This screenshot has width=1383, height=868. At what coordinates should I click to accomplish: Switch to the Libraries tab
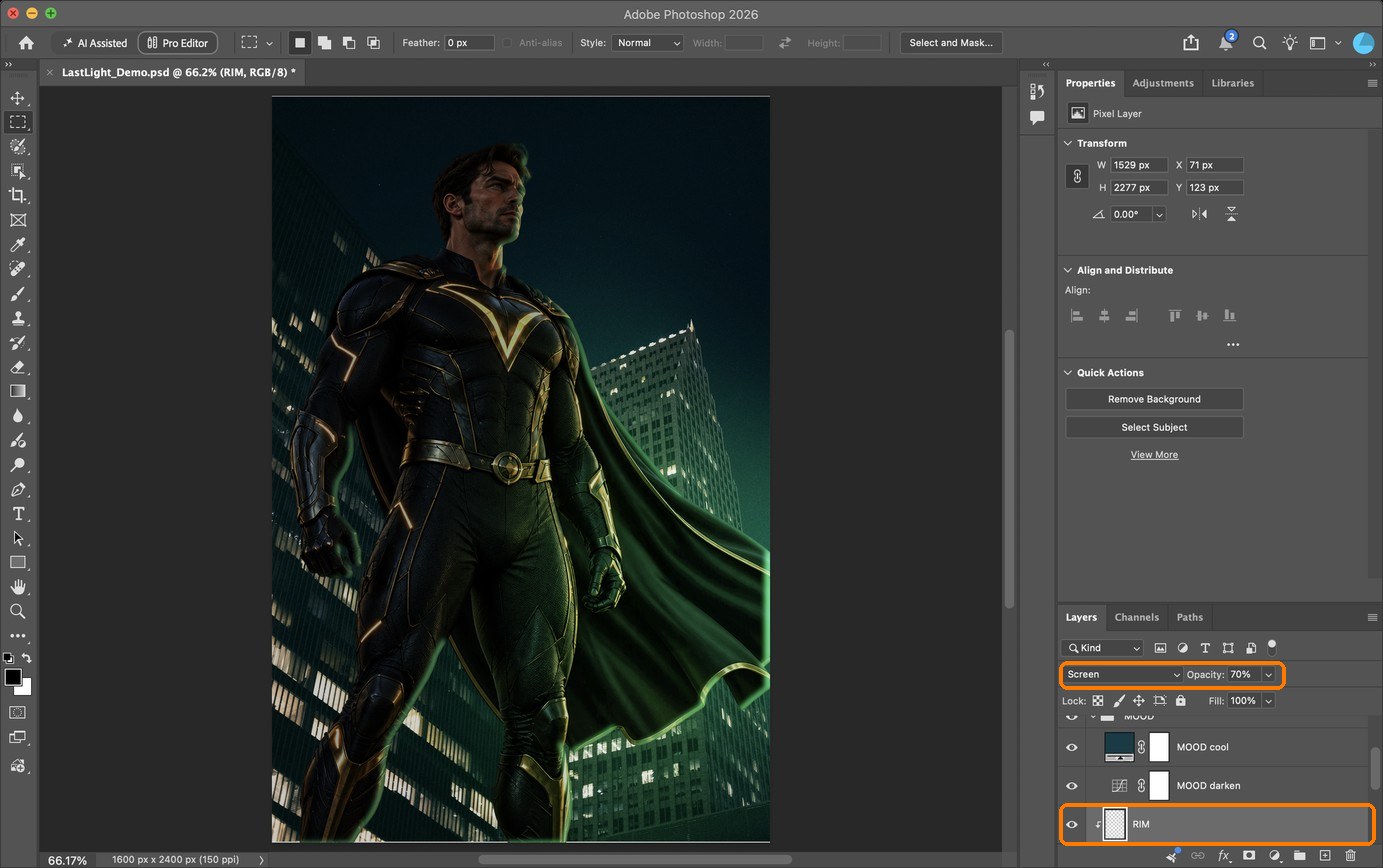[x=1232, y=83]
